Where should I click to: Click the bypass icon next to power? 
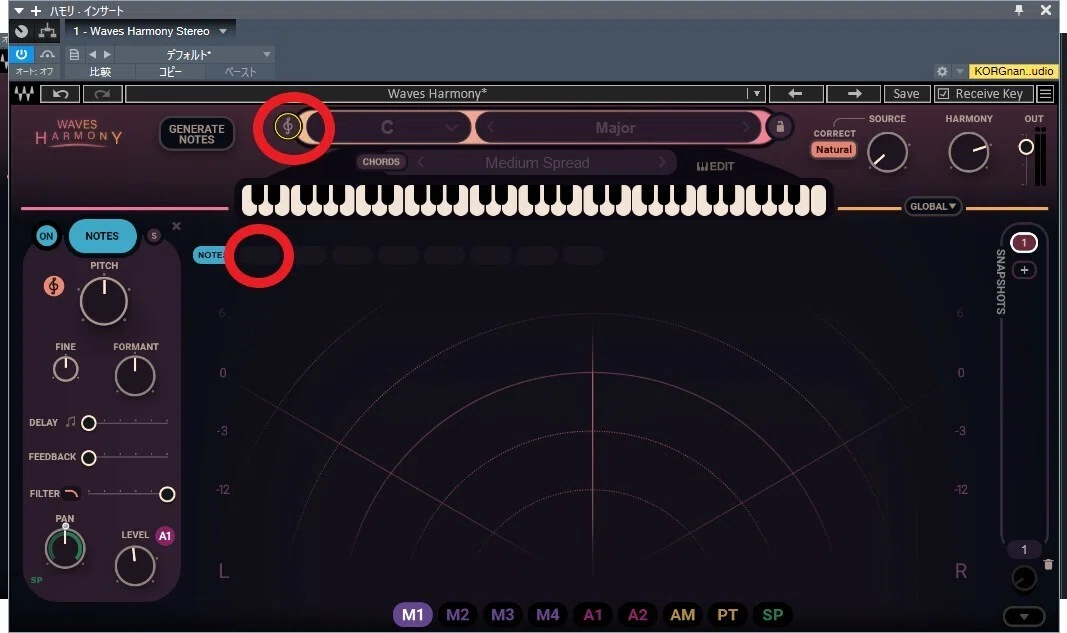[x=48, y=54]
